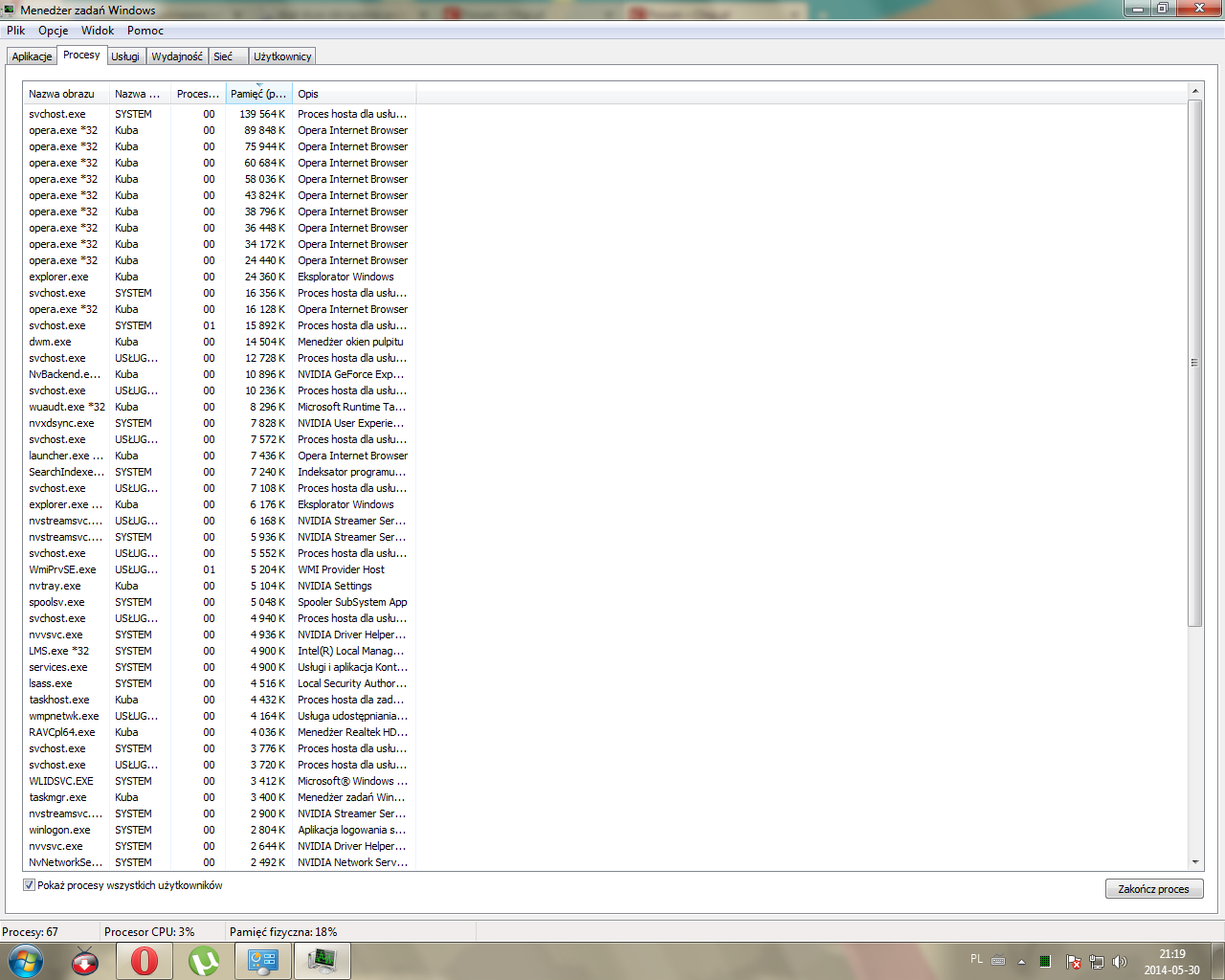Viewport: 1225px width, 980px height.
Task: Open the Action Center flag icon
Action: point(1073,962)
